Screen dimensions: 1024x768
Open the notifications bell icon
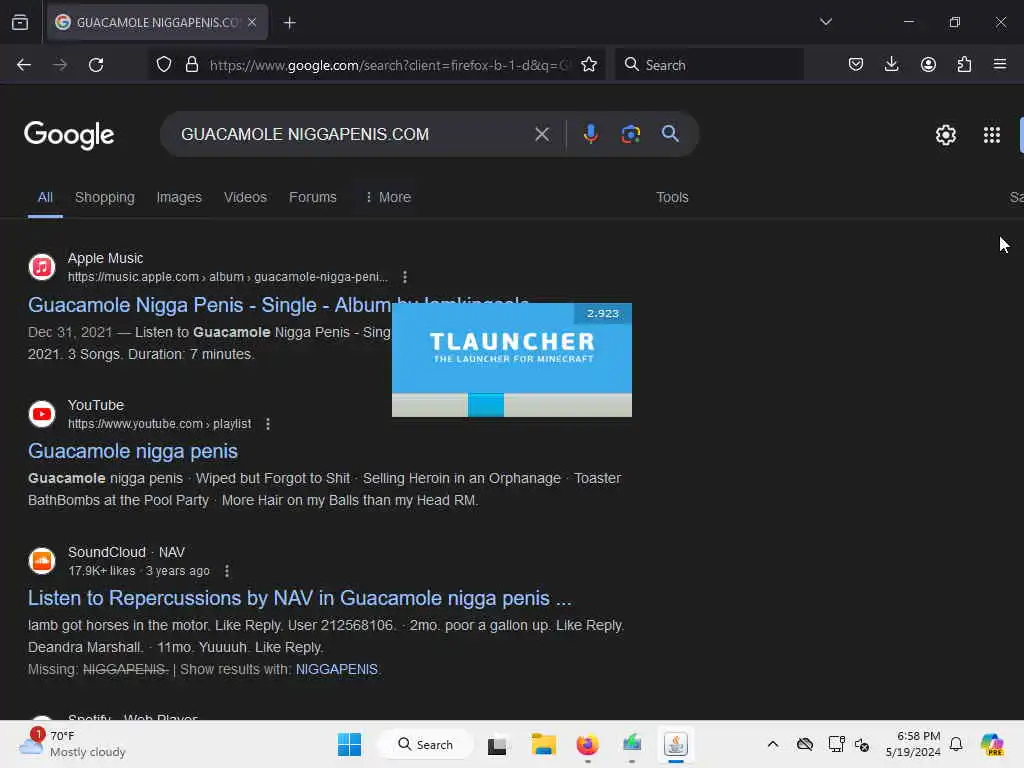956,744
